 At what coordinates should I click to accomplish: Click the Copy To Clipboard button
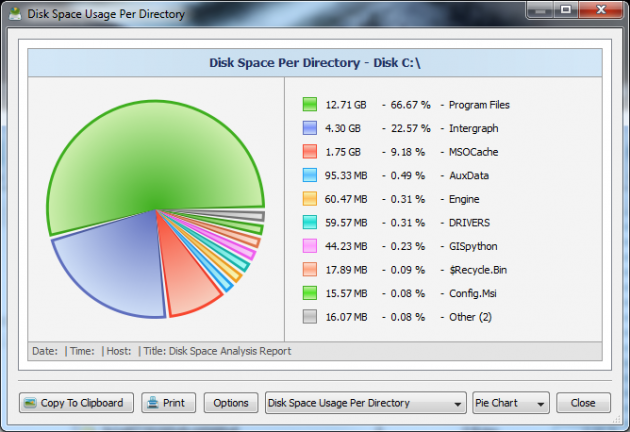pos(76,403)
